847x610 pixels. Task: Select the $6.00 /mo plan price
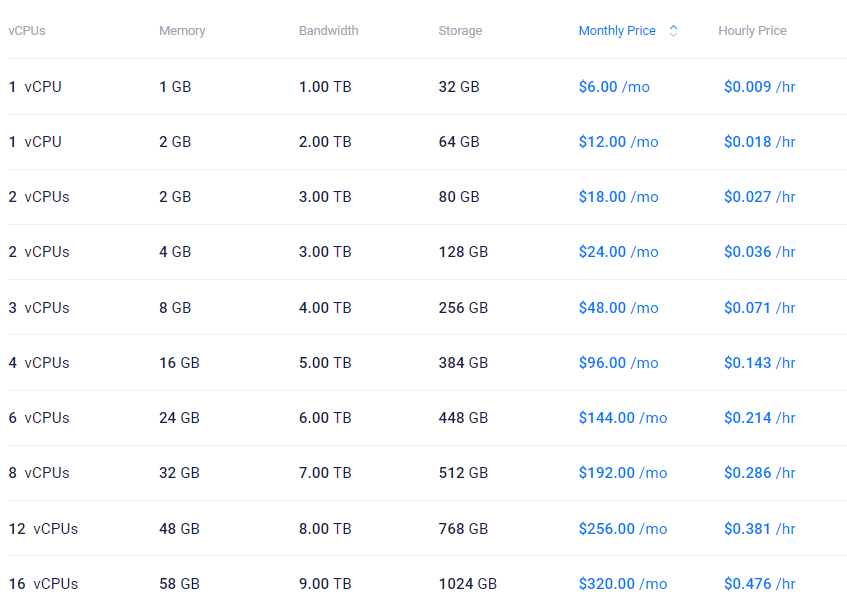point(614,87)
